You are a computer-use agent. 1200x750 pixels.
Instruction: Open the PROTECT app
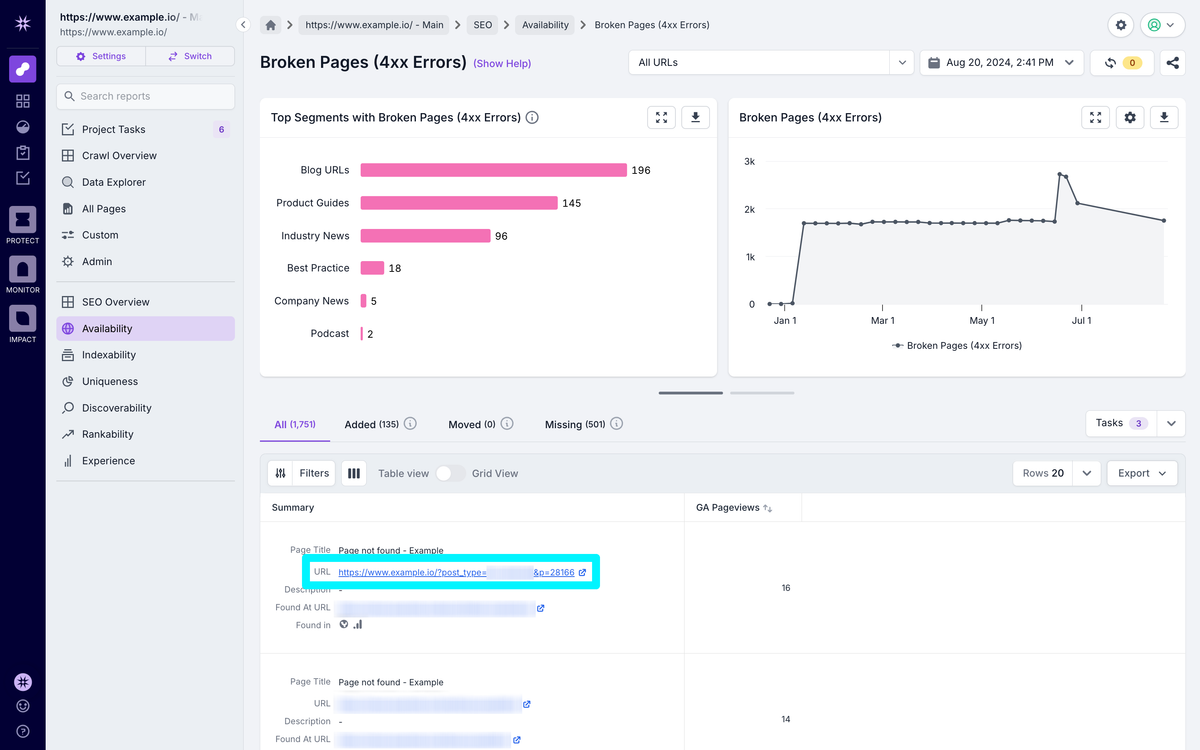pyautogui.click(x=22, y=225)
